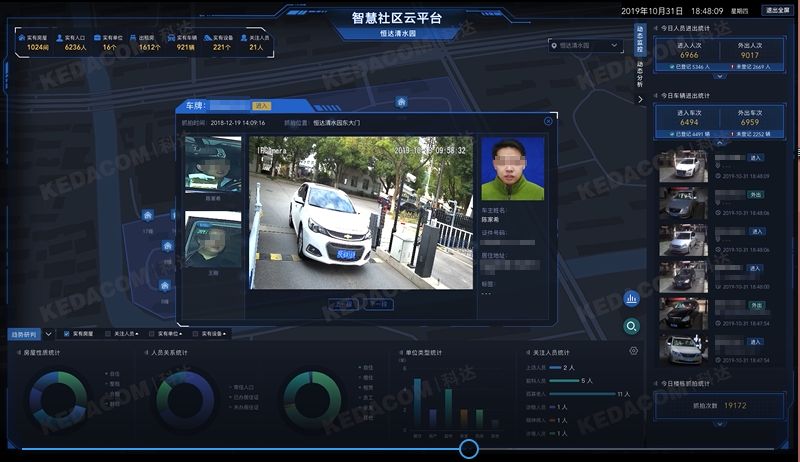Click the speaker icon beside 人员关系统计
Screen dimensions: 800x462
point(146,352)
